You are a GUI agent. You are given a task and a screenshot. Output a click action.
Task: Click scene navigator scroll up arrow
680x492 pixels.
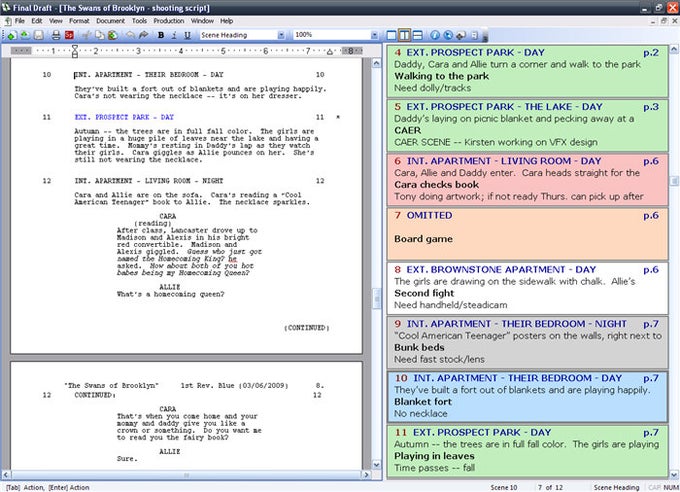tap(674, 49)
